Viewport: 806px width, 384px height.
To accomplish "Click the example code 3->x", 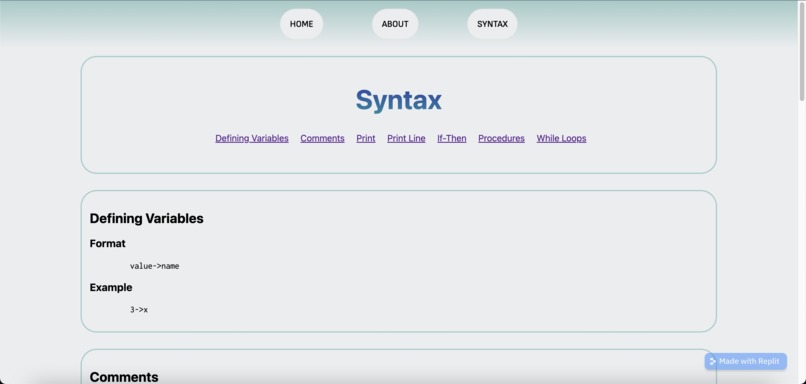I will pos(139,310).
